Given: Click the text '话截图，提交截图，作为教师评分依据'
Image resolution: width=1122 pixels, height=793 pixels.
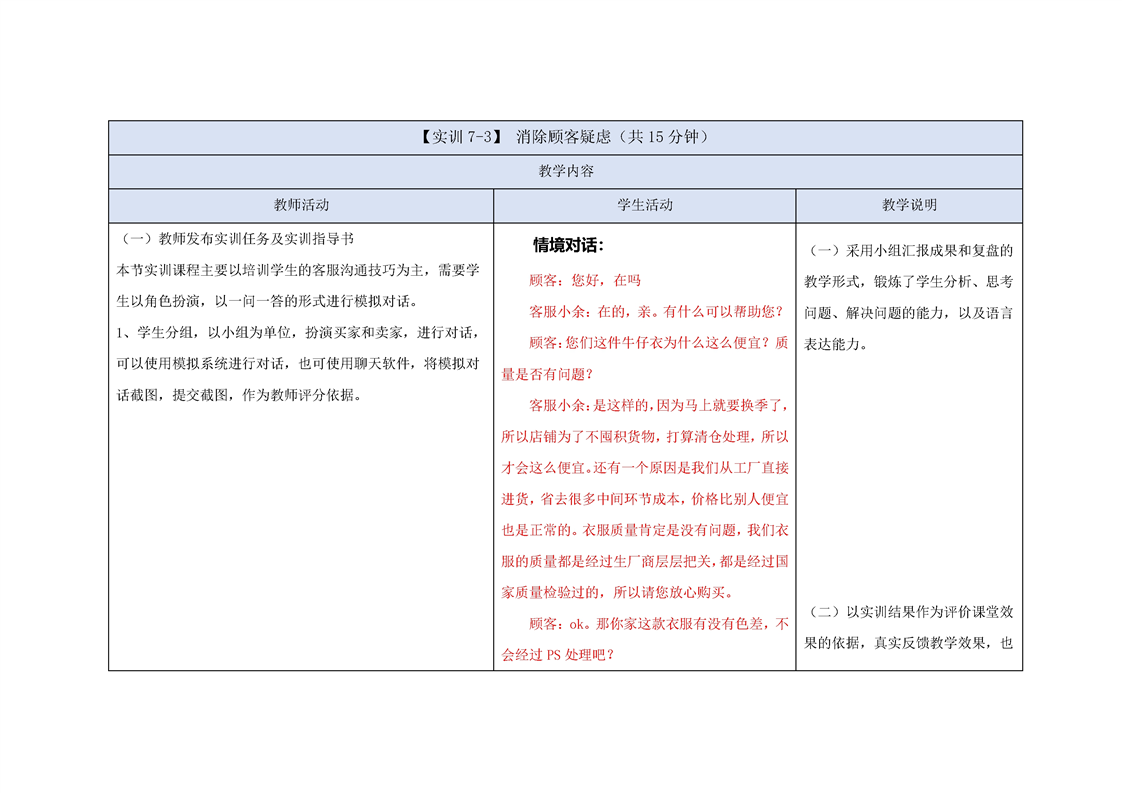Looking at the screenshot, I should (238, 395).
